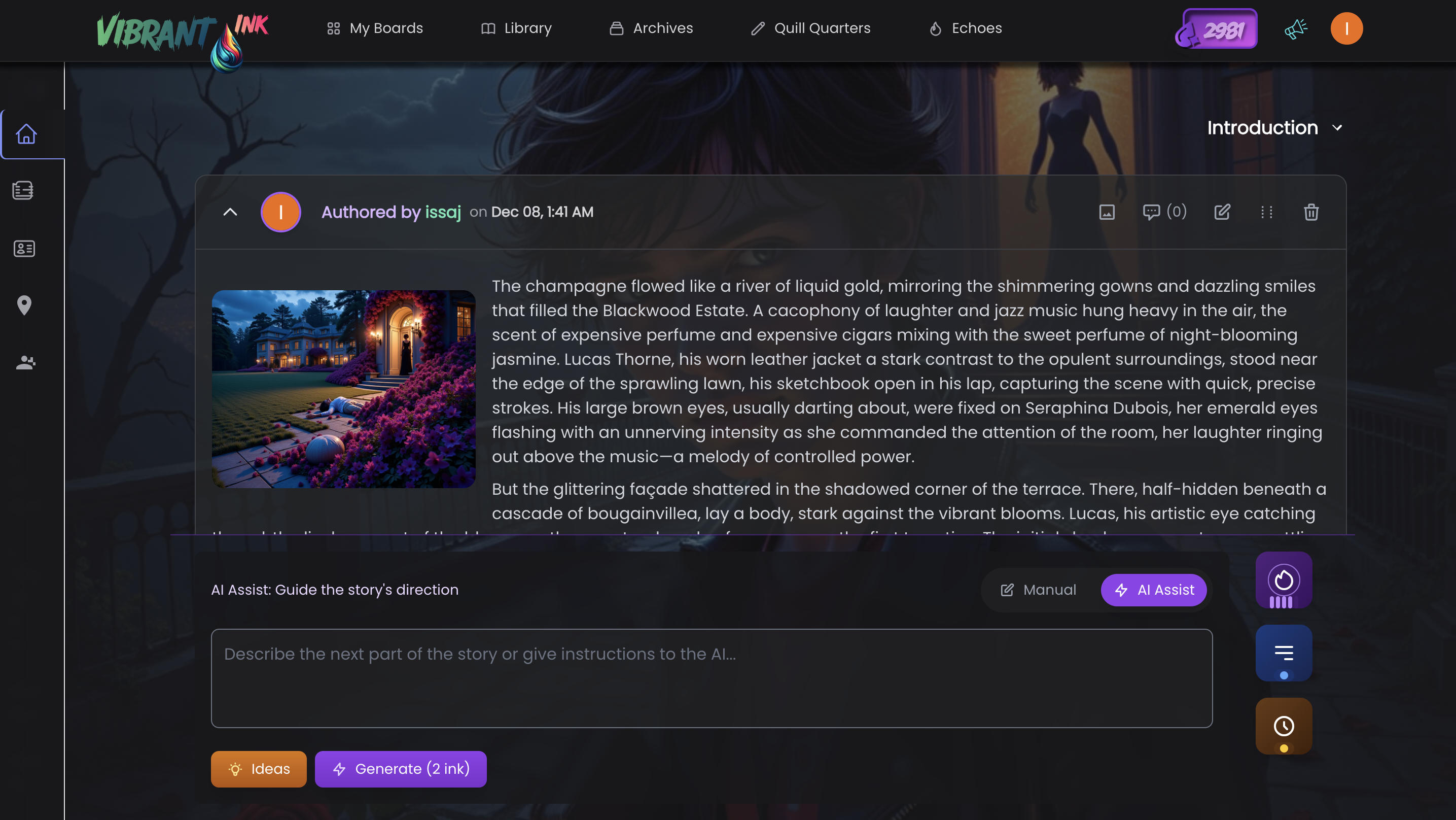The image size is (1456, 820).
Task: Click the home icon in sidebar
Action: click(26, 134)
